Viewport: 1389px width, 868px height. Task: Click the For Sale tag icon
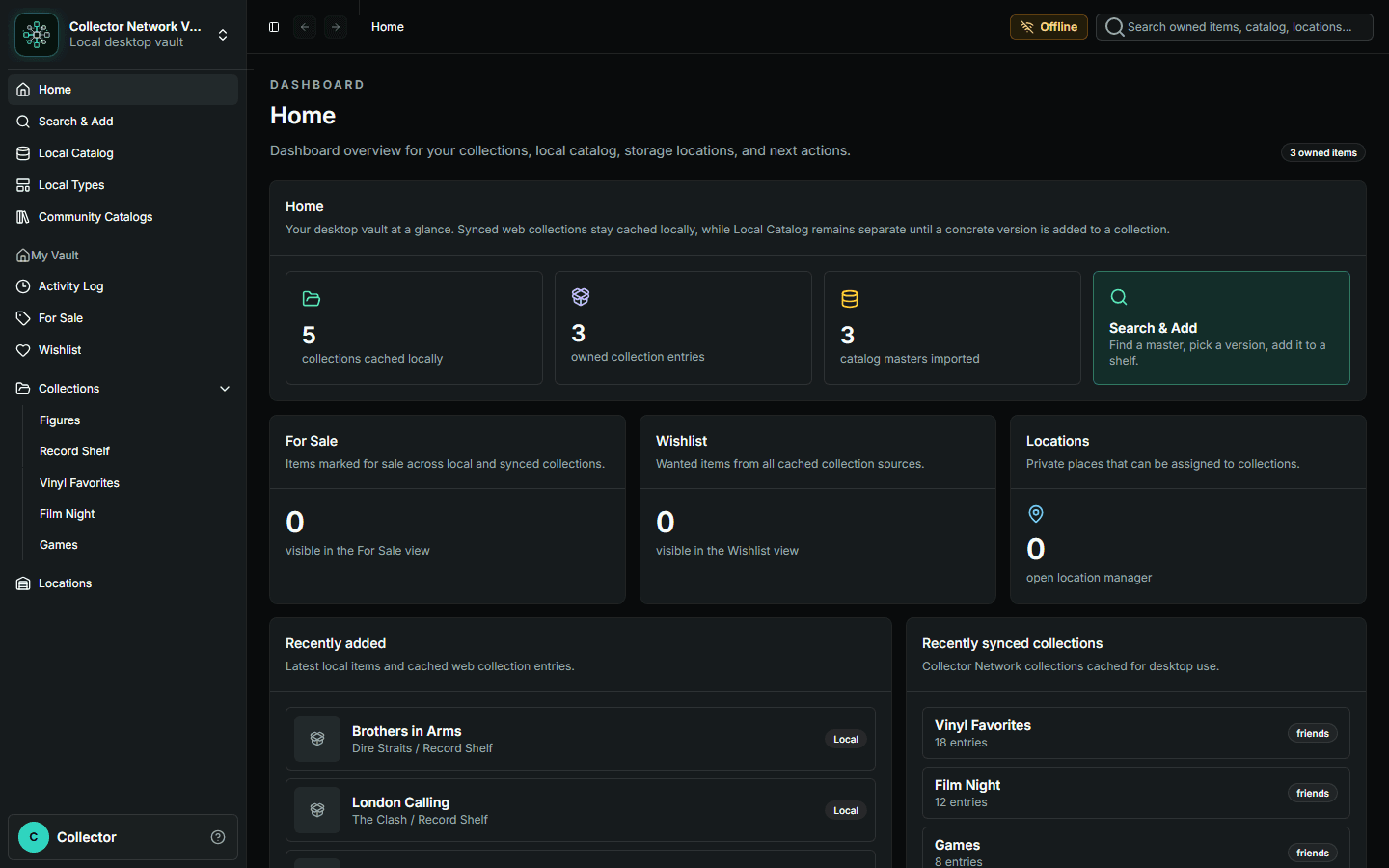[x=23, y=318]
